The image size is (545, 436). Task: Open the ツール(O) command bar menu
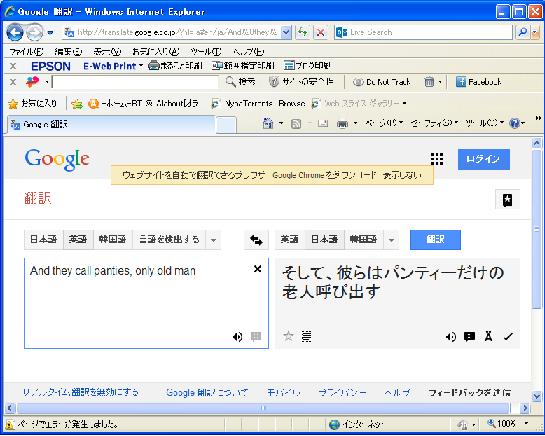tap(485, 123)
